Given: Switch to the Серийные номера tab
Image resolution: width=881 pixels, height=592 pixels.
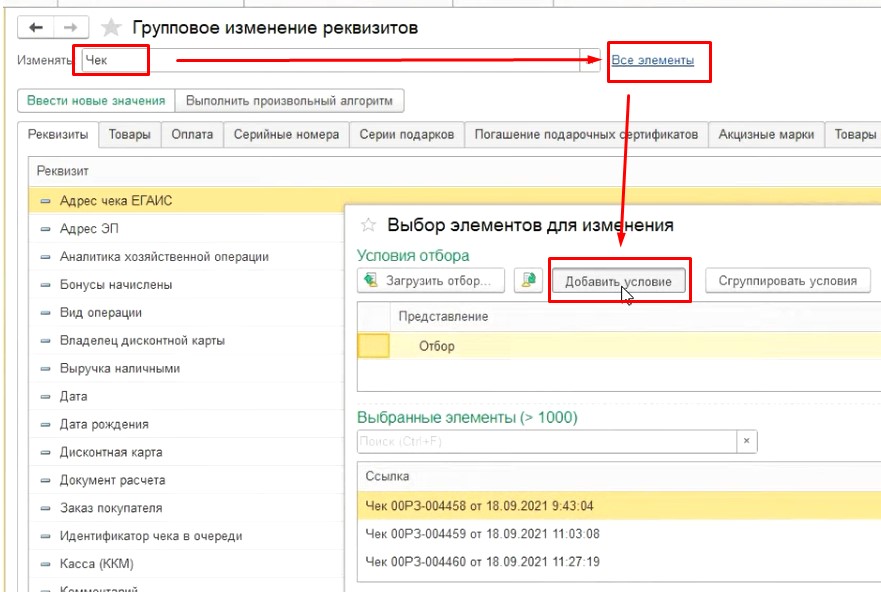Looking at the screenshot, I should click(x=287, y=135).
